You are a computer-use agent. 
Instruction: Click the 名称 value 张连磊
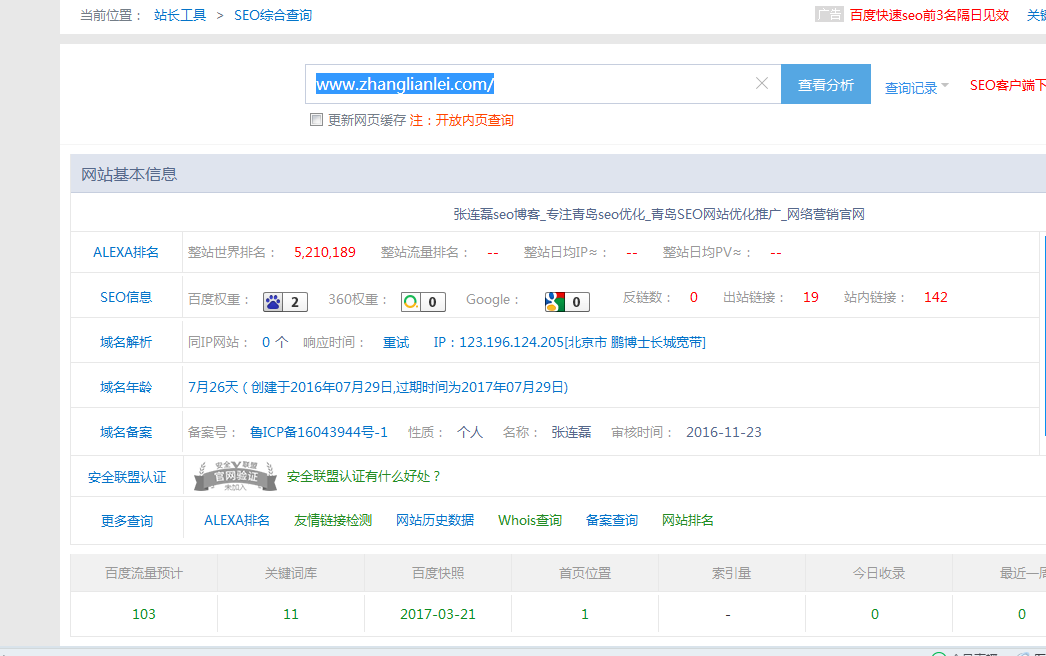[x=571, y=432]
